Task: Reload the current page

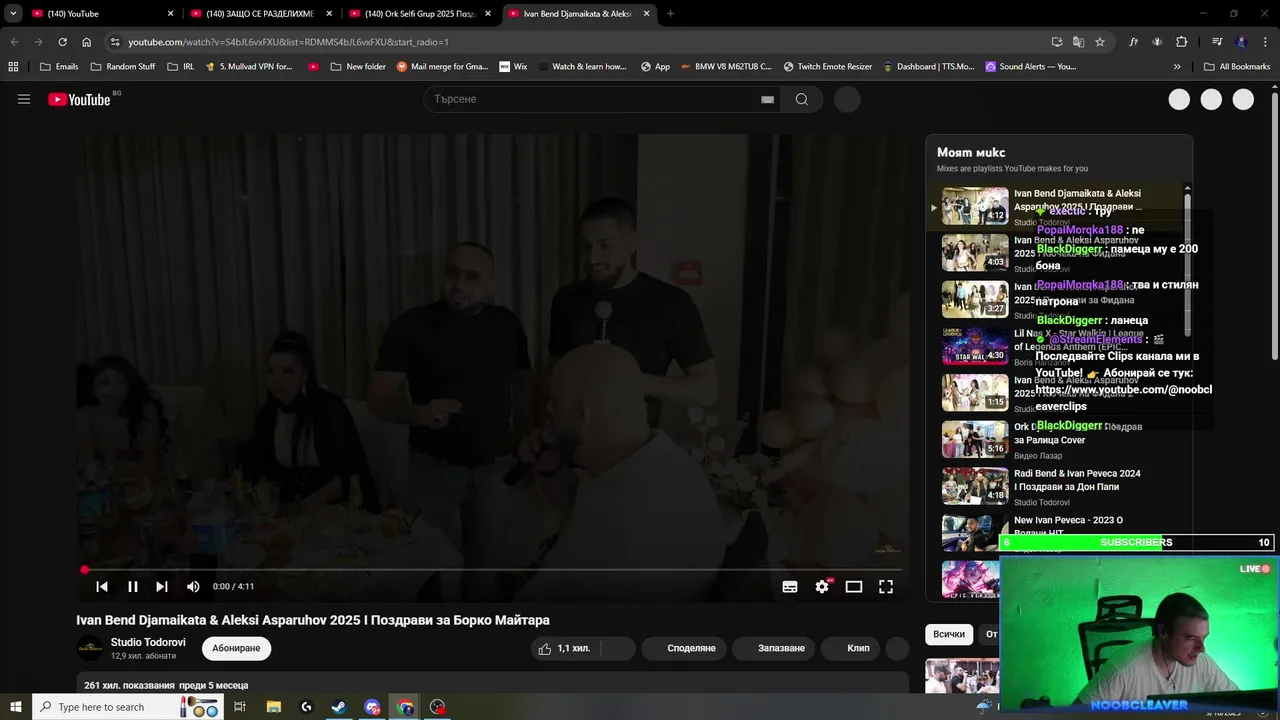Action: tap(62, 42)
